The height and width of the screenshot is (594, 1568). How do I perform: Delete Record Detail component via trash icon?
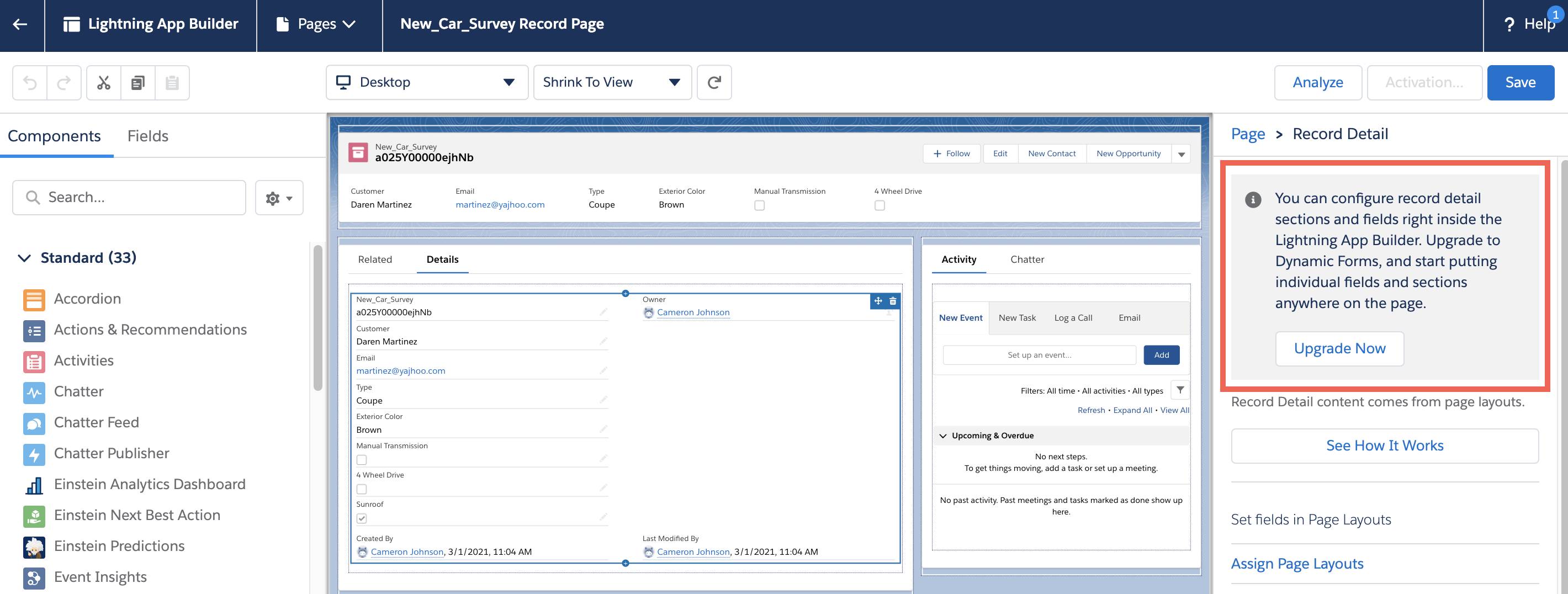coord(892,301)
